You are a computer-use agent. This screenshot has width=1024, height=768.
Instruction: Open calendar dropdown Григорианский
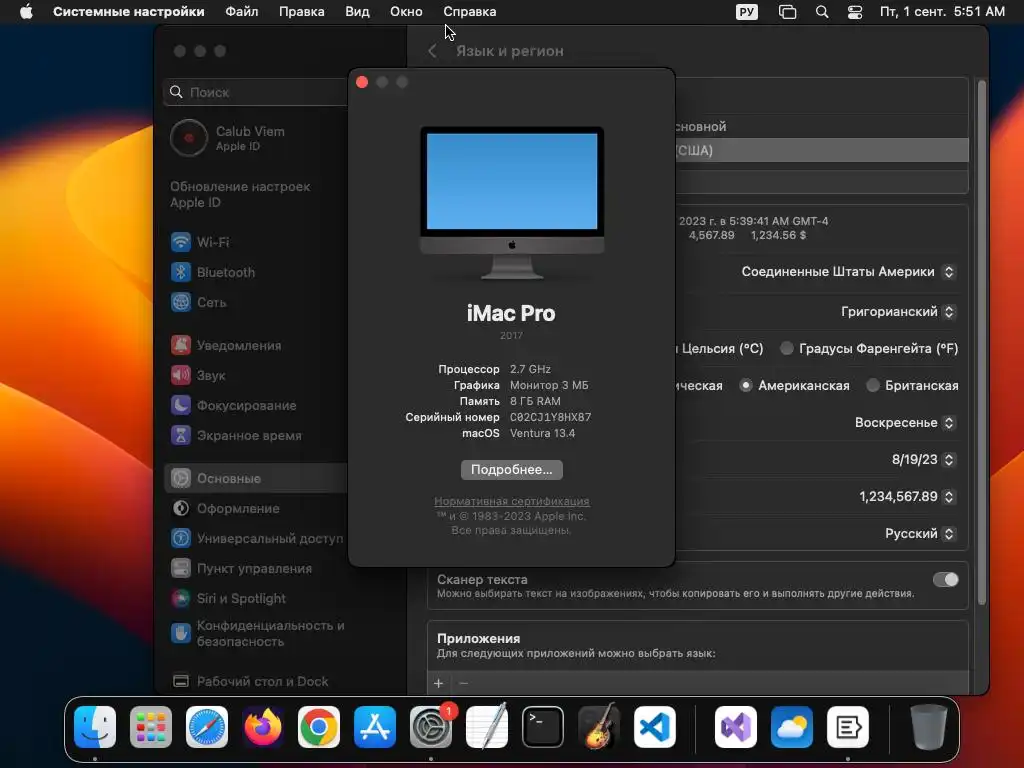click(899, 312)
